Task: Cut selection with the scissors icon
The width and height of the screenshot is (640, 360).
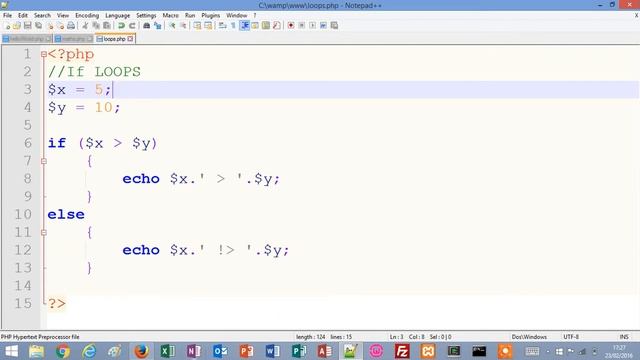Action: [x=85, y=26]
